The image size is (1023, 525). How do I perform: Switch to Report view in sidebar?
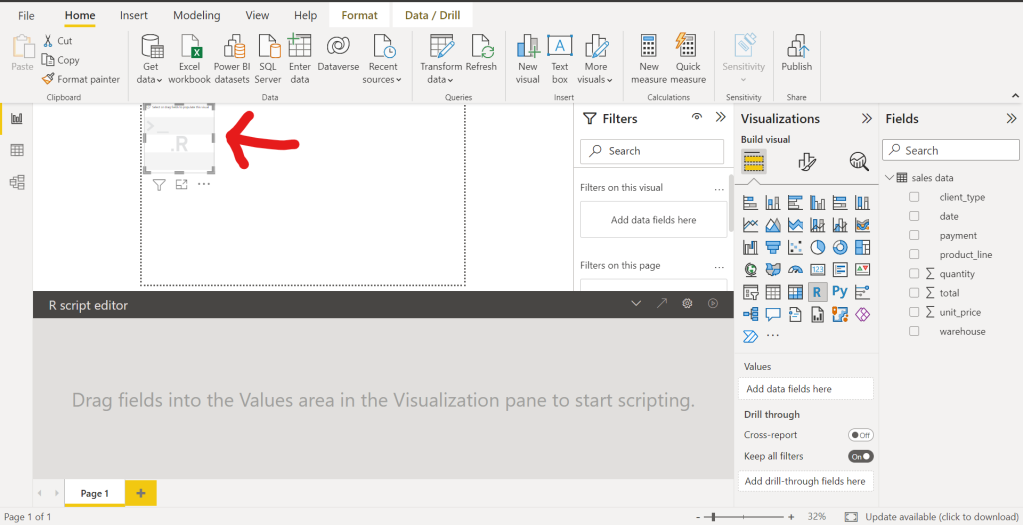coord(17,119)
